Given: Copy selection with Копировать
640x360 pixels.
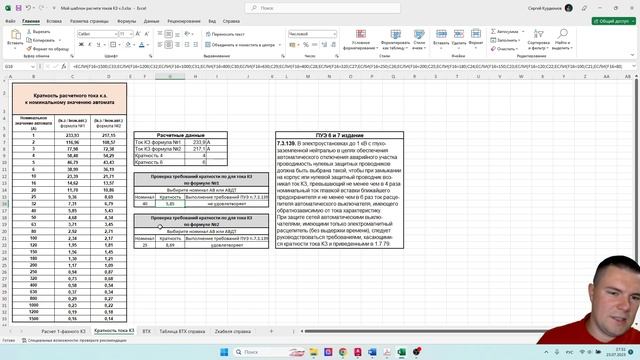Looking at the screenshot, I should [x=41, y=40].
